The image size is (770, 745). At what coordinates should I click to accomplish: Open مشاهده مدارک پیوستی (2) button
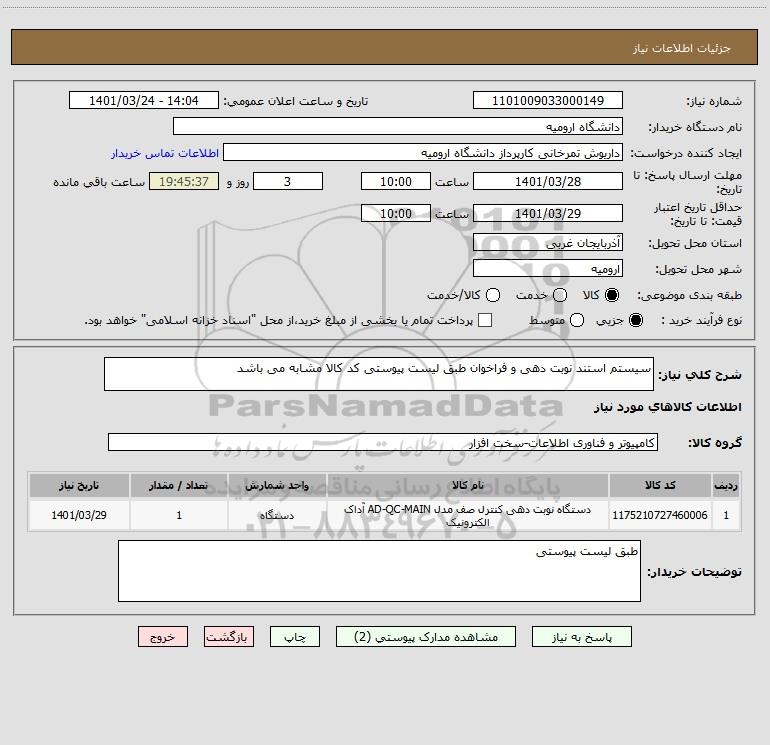426,637
